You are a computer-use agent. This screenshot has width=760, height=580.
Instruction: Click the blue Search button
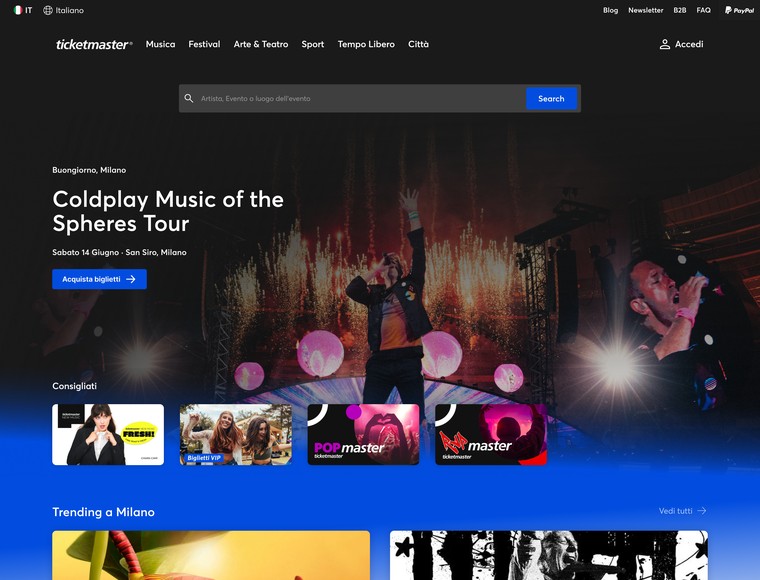(x=551, y=98)
